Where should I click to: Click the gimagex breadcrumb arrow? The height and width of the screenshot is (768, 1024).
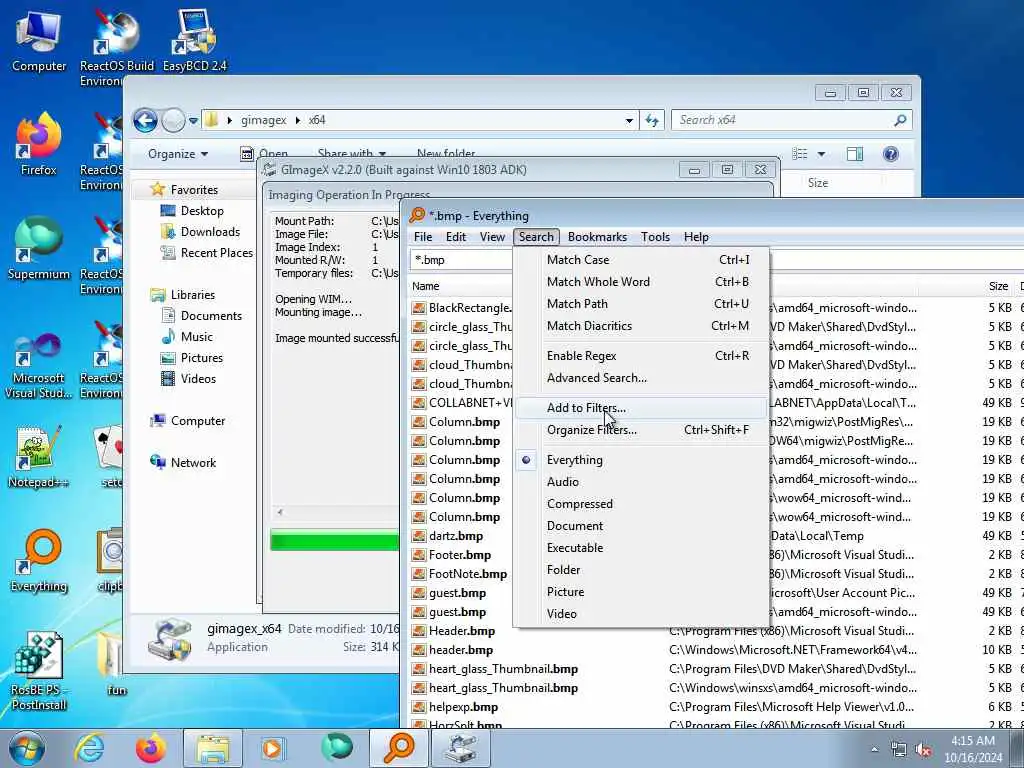(x=298, y=120)
